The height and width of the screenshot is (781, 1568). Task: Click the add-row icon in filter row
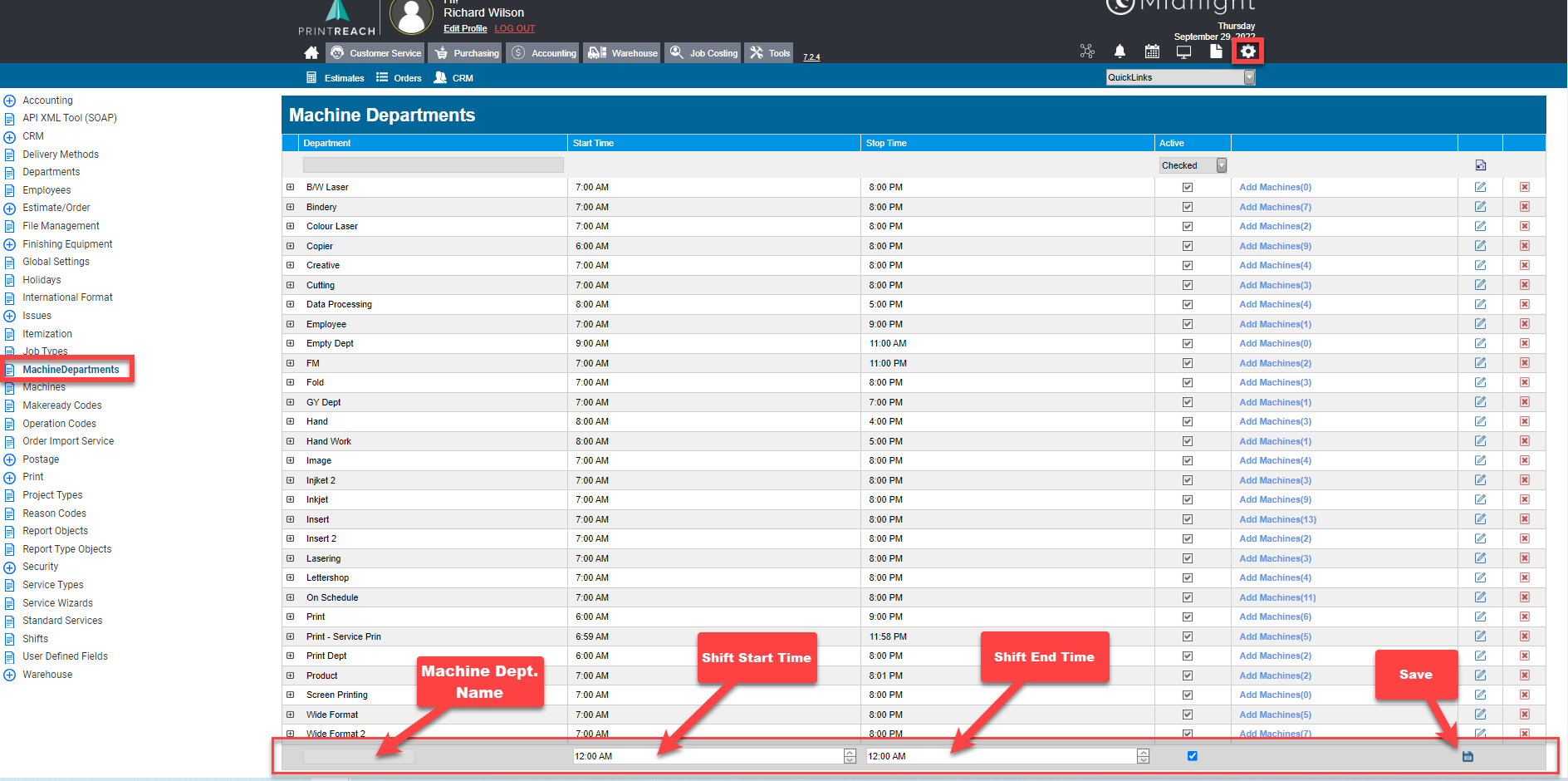(x=1480, y=165)
